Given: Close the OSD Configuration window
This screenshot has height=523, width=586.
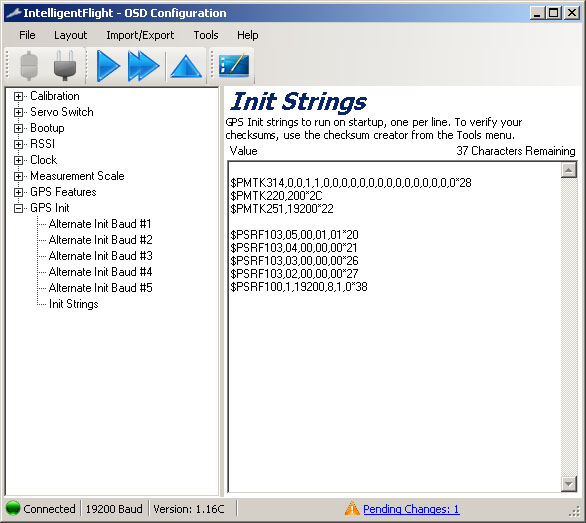Looking at the screenshot, I should (572, 13).
